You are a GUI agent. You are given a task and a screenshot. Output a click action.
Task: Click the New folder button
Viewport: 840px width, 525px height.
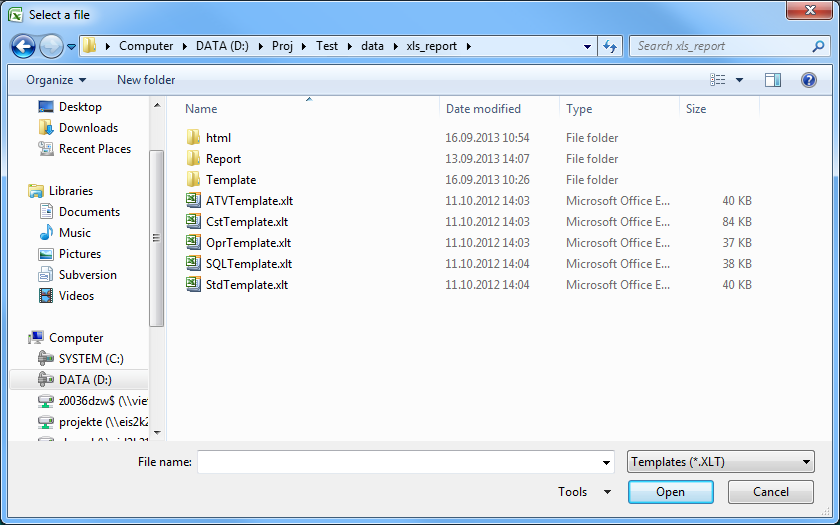point(146,80)
